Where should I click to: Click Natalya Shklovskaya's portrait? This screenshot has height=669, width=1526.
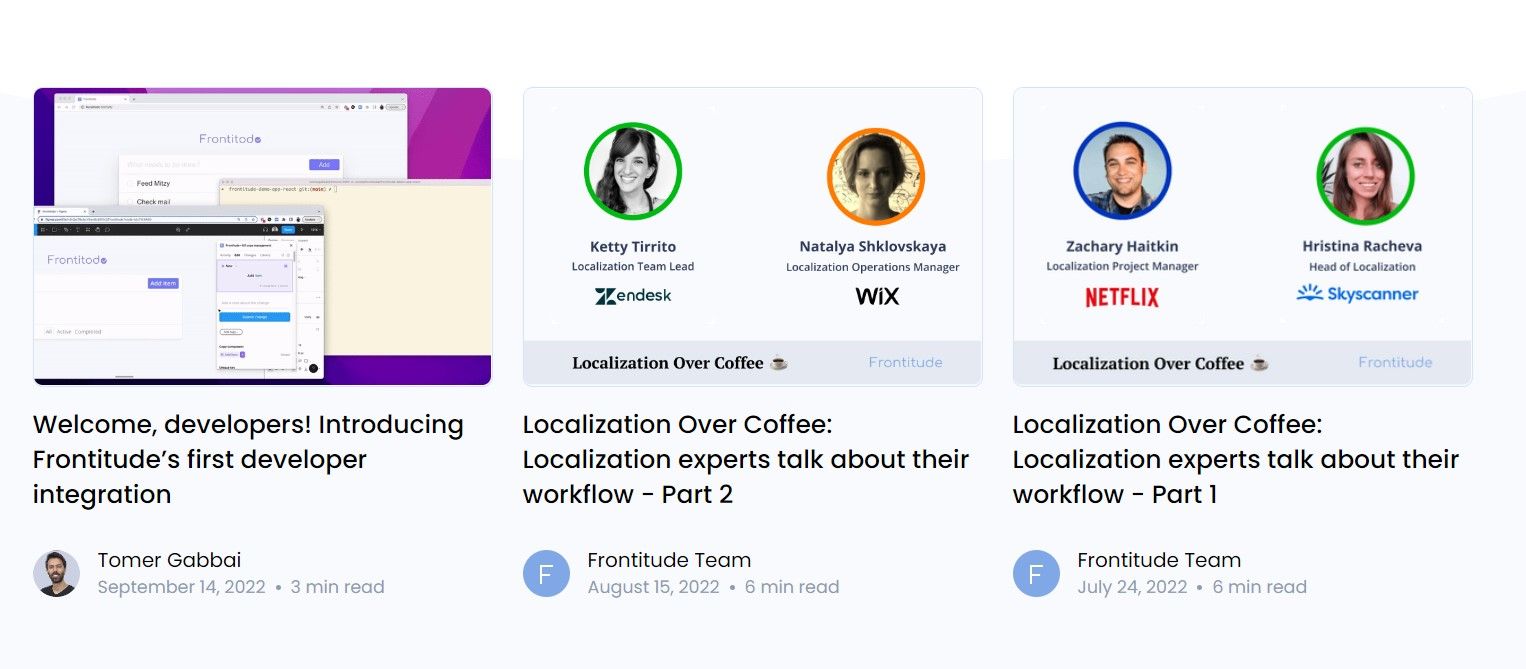coord(875,176)
